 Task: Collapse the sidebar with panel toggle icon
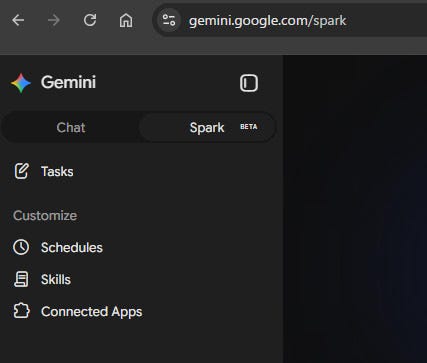[249, 83]
